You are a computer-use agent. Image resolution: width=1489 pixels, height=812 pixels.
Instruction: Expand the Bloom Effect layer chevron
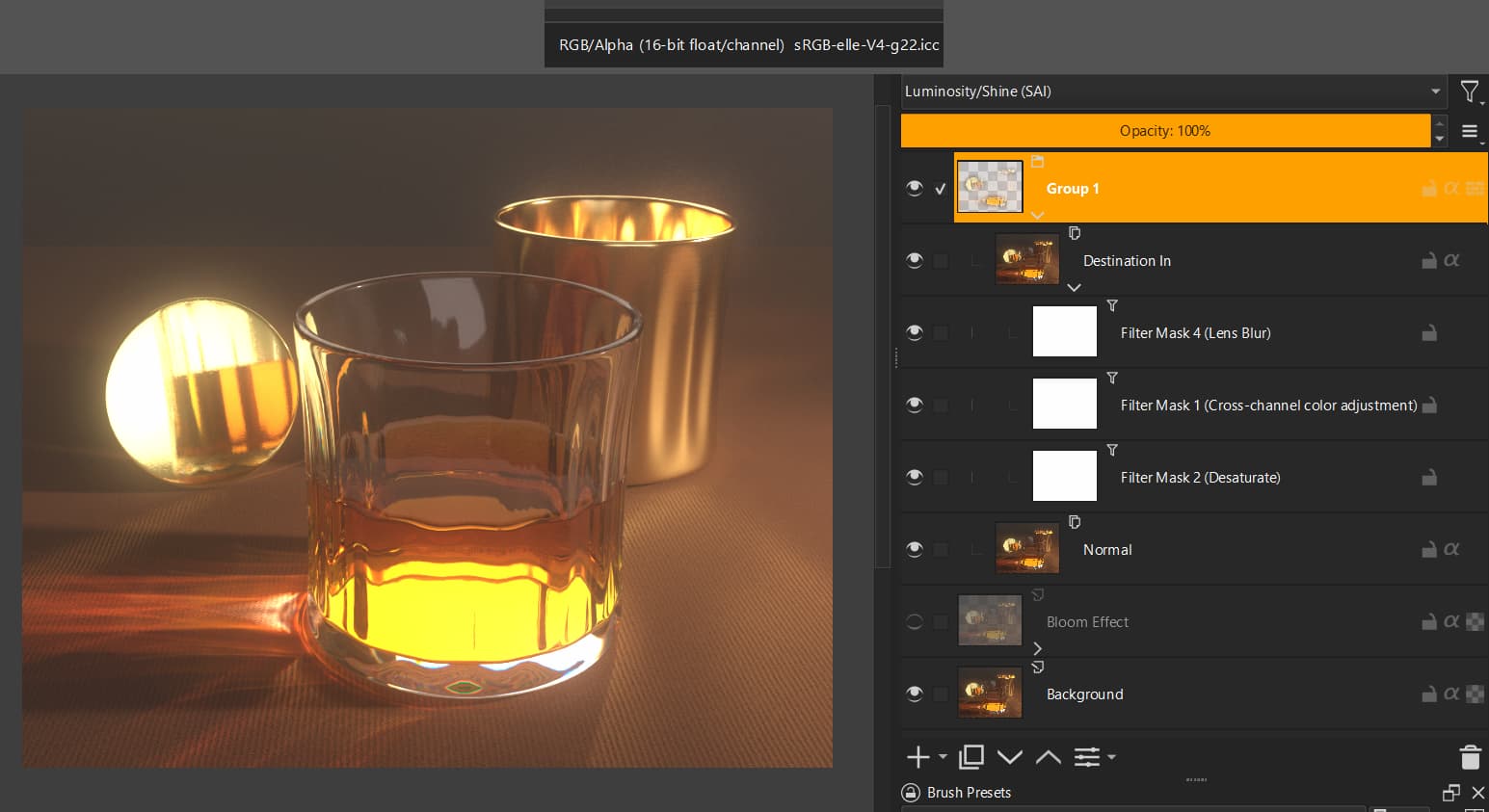(x=1037, y=648)
